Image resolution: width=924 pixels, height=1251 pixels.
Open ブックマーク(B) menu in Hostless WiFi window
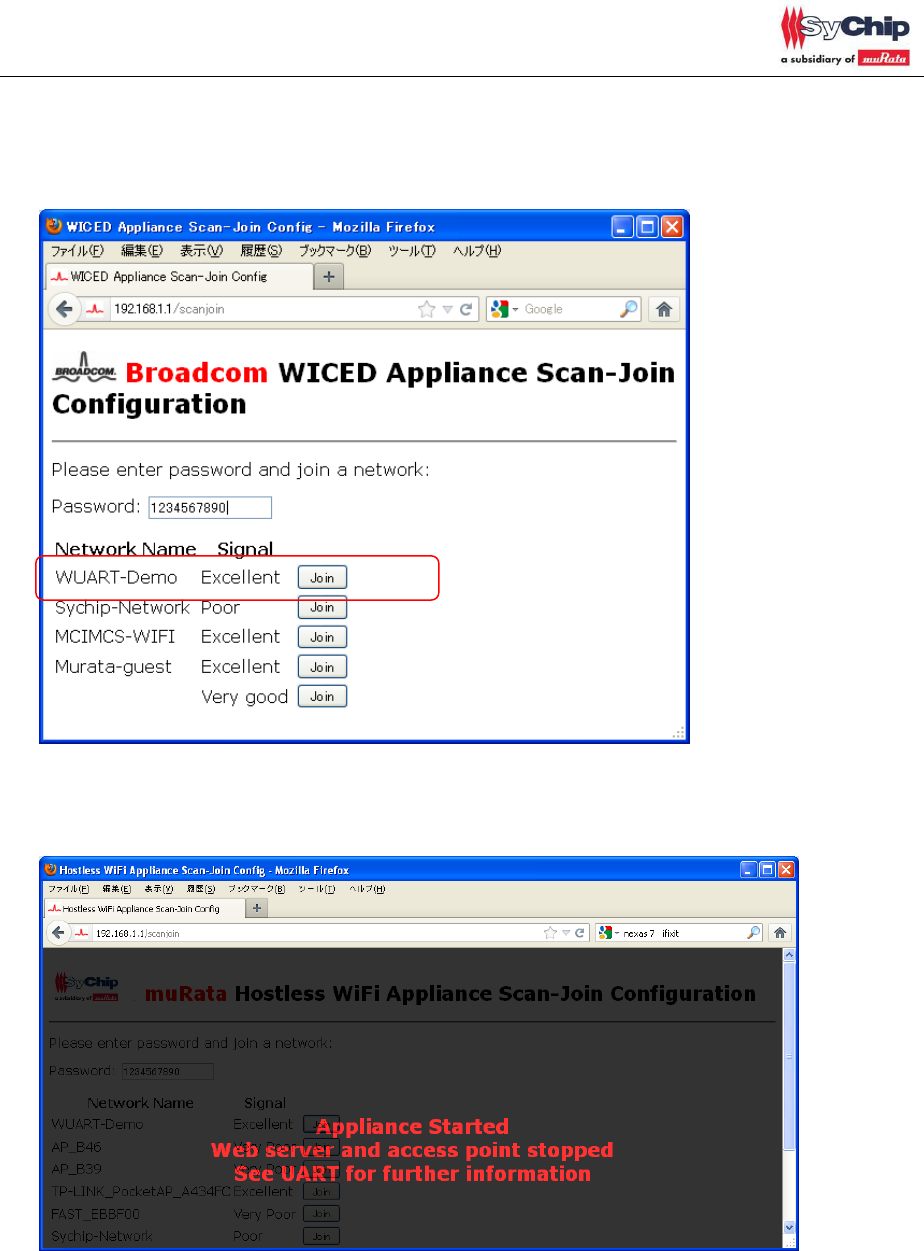pos(257,889)
